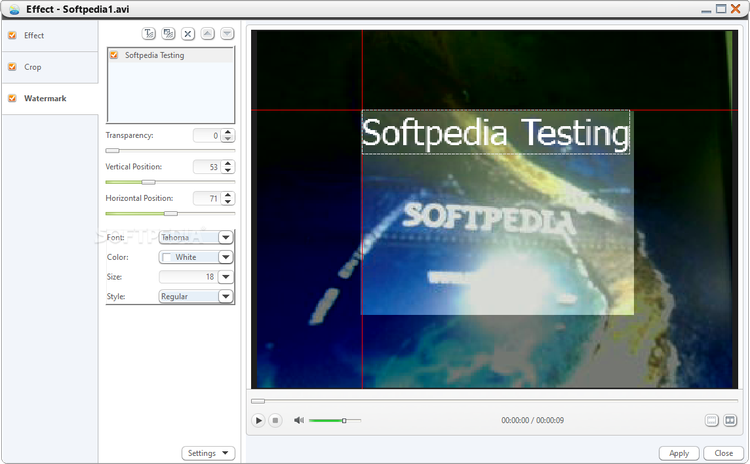Decrease Horizontal Position with down arrow
This screenshot has width=750, height=464.
[x=228, y=201]
